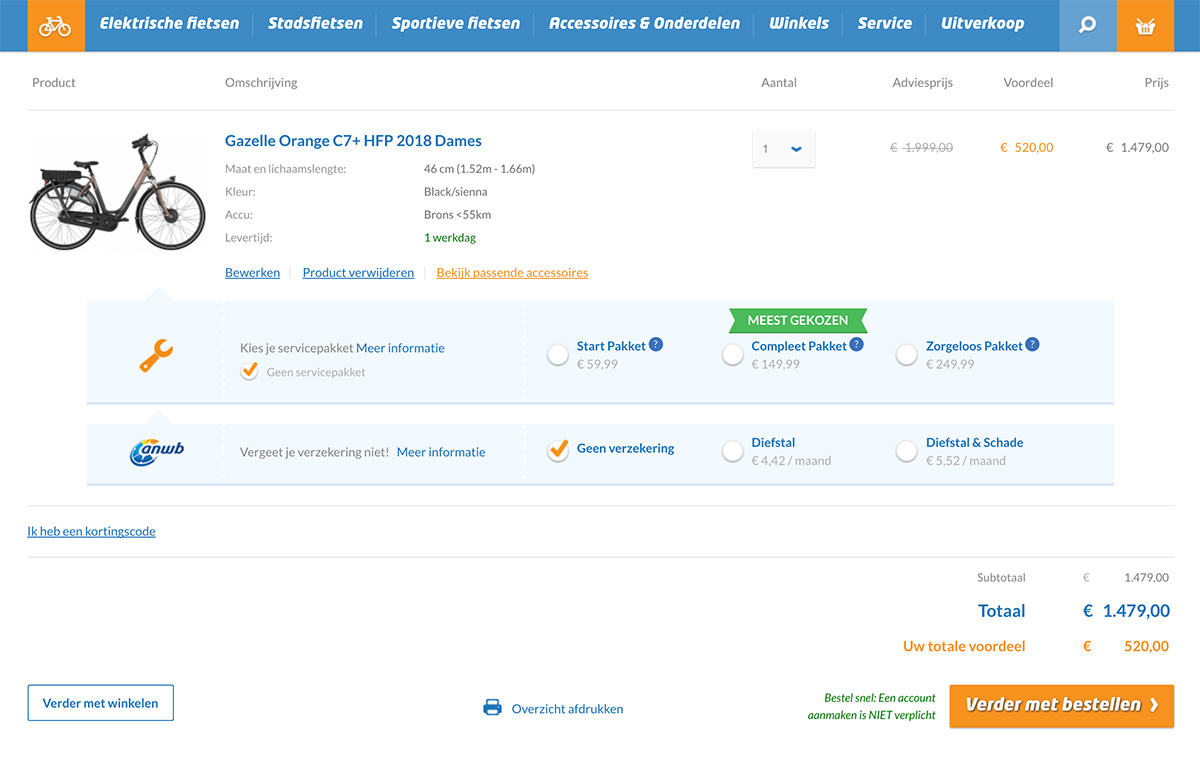Click the Compleet Pakket label
The image size is (1200, 762).
[x=799, y=346]
